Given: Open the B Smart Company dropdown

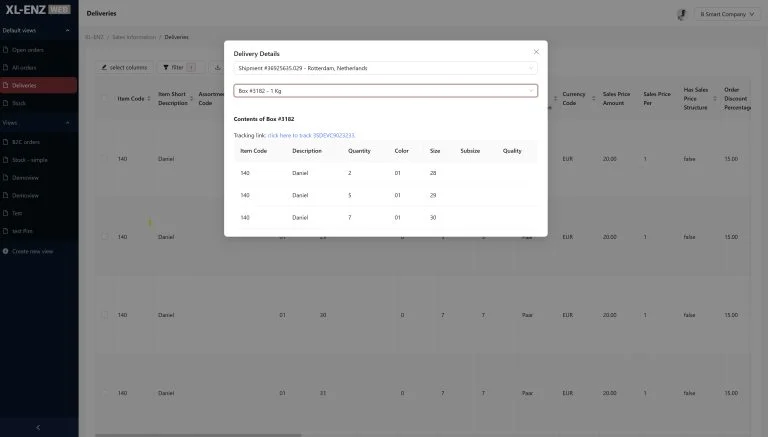Looking at the screenshot, I should pyautogui.click(x=727, y=14).
